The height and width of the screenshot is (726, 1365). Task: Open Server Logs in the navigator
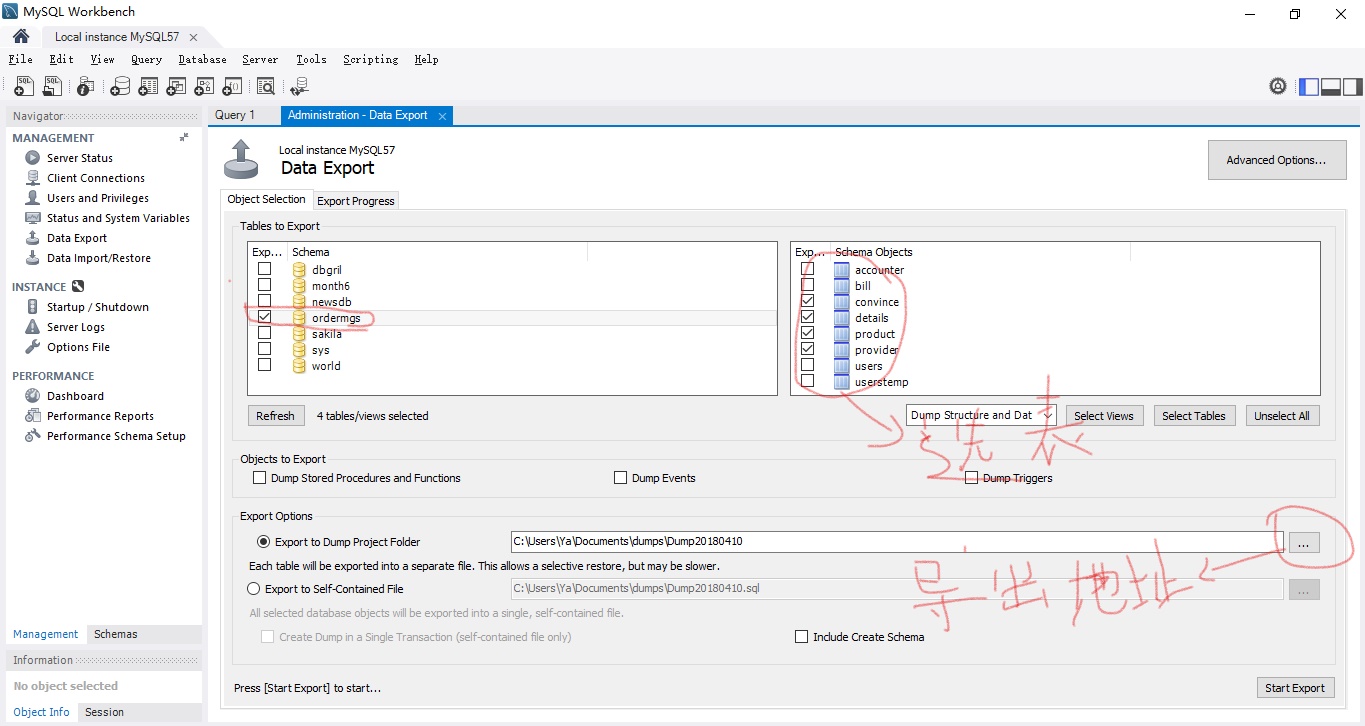click(75, 327)
